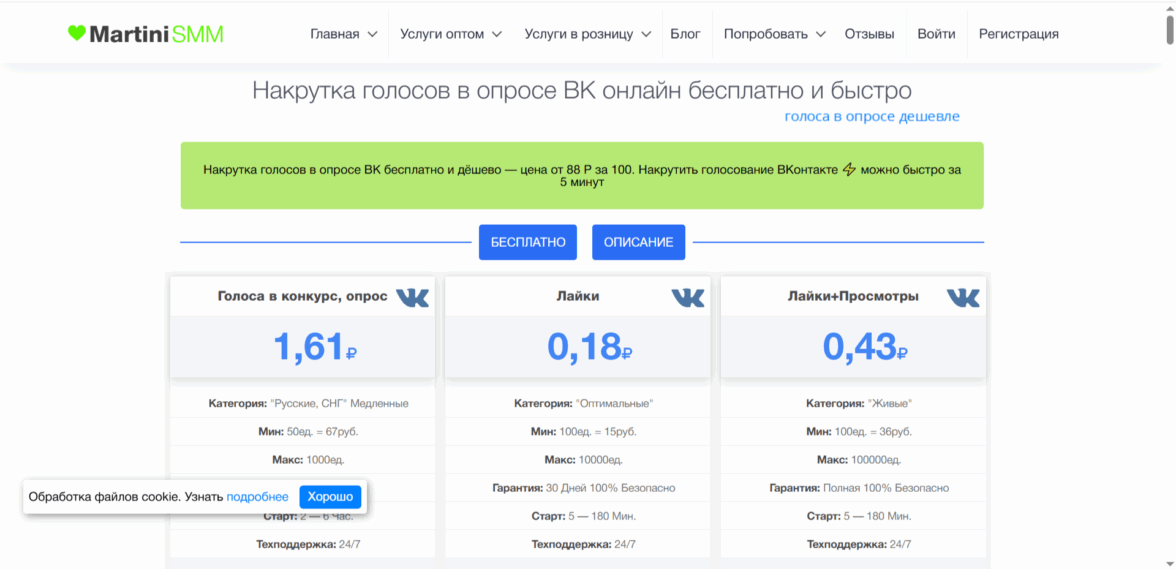Click the MartiniSMM heart logo
Viewport: 1176px width, 569px height.
(77, 33)
